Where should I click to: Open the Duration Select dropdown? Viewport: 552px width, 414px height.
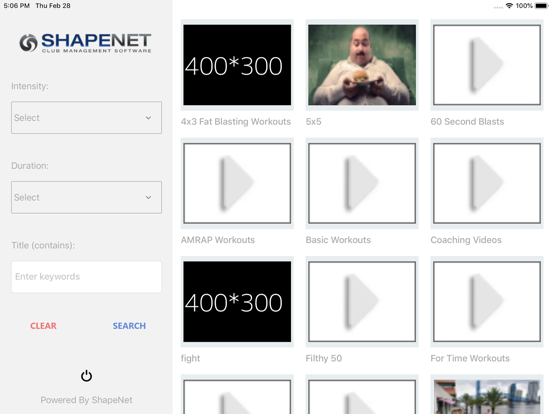pos(86,197)
